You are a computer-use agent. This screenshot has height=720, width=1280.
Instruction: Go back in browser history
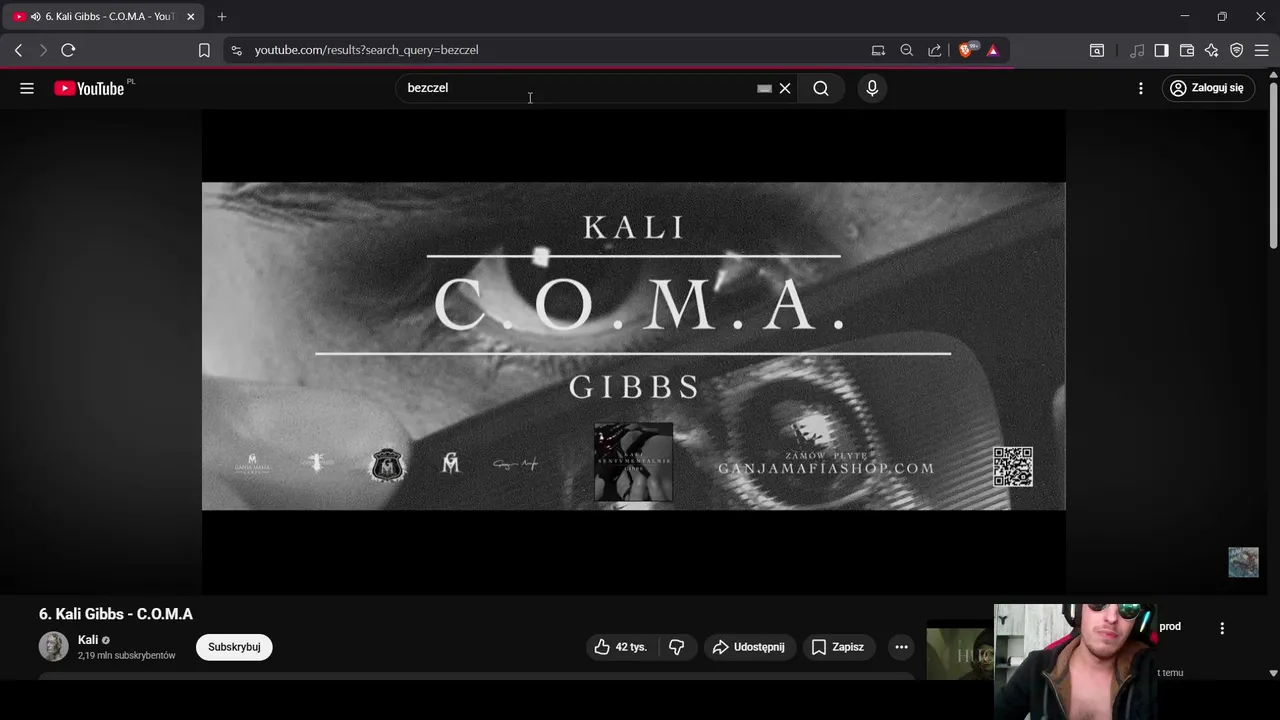coord(18,50)
